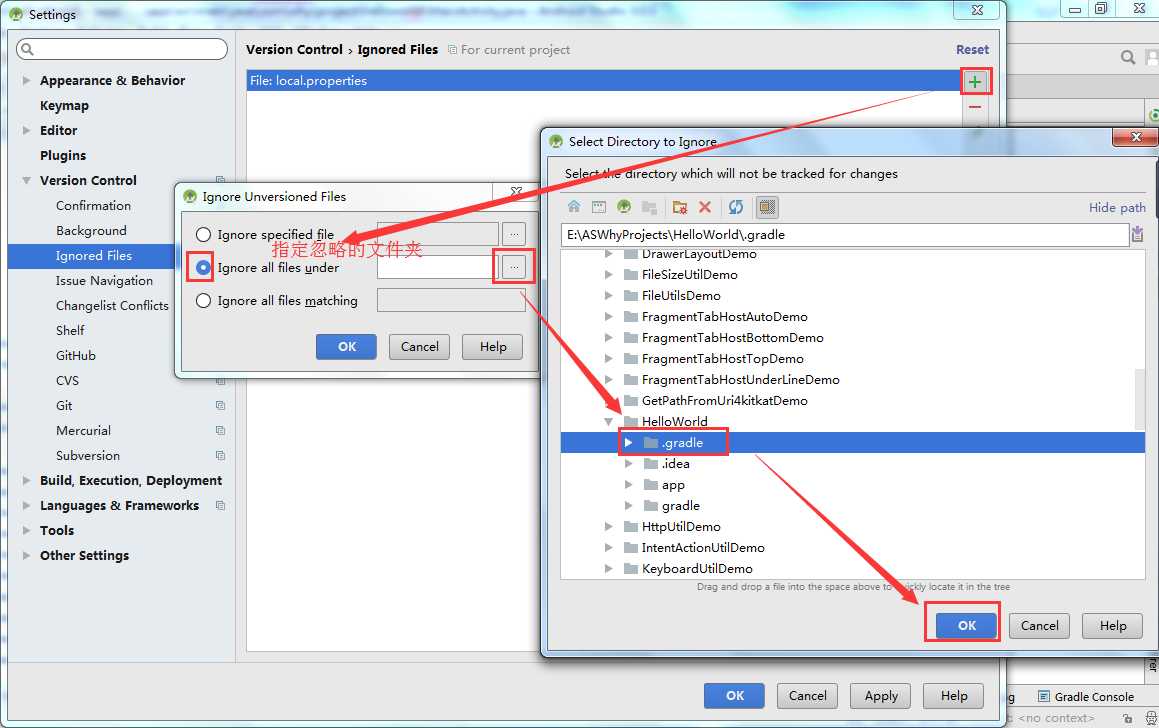Select the app folder in directory tree
The width and height of the screenshot is (1159, 728).
coord(673,485)
